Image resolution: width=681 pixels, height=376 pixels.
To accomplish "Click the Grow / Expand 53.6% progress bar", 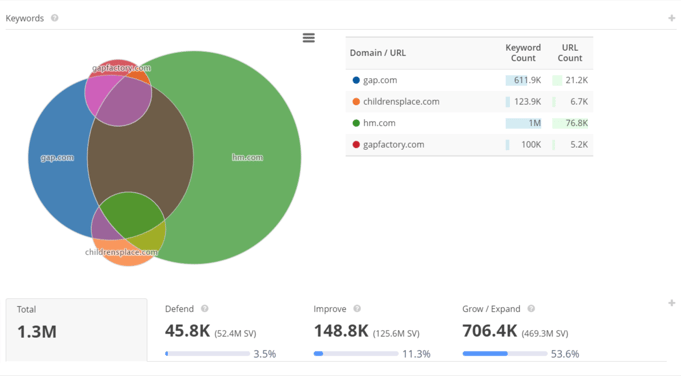I will [505, 353].
